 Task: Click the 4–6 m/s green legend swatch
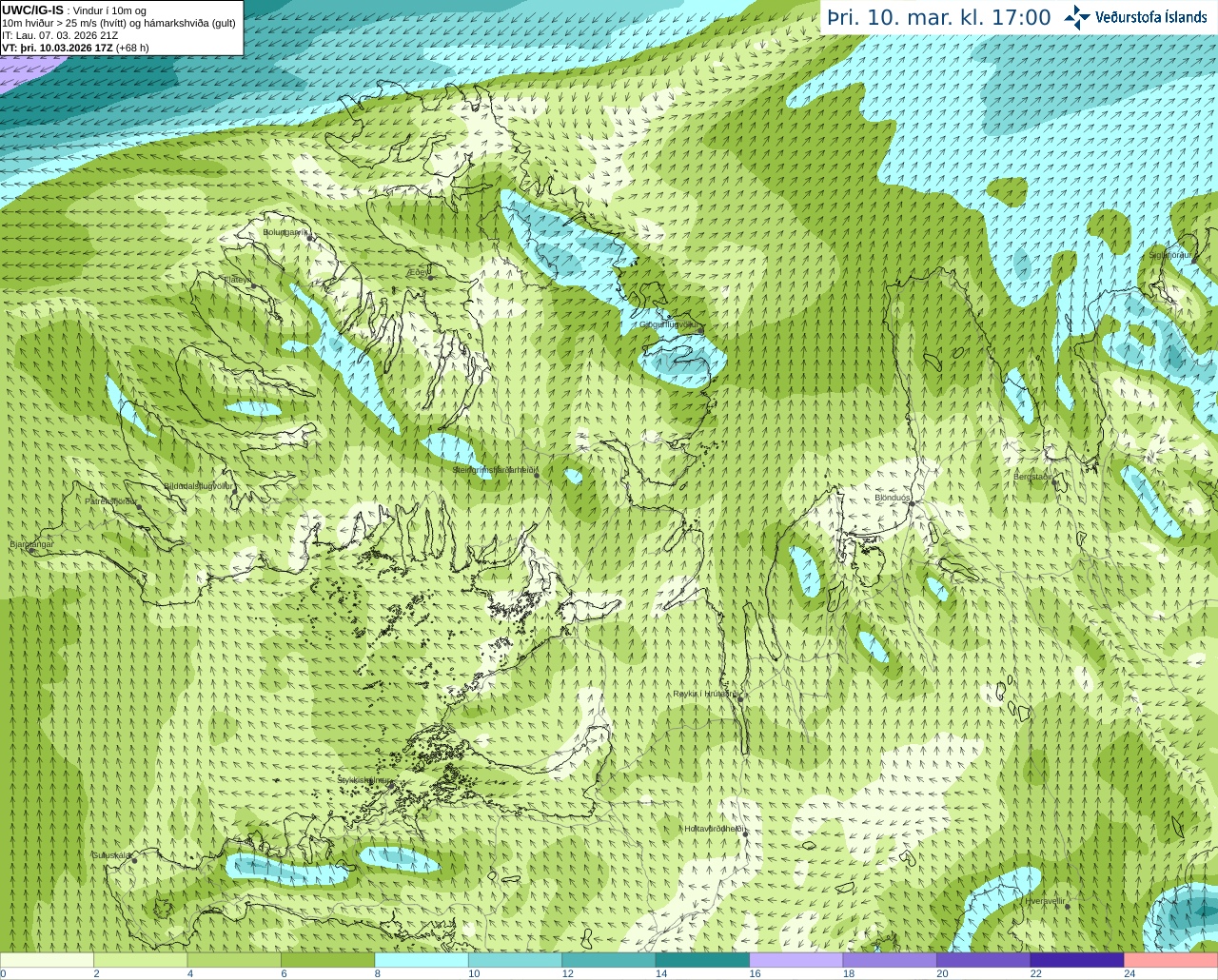point(234,960)
